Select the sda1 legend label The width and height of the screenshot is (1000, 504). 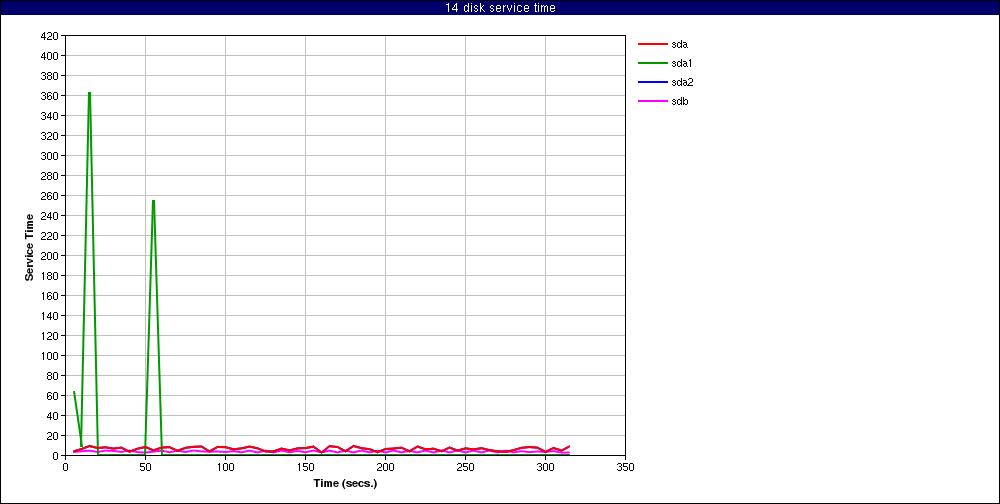682,64
